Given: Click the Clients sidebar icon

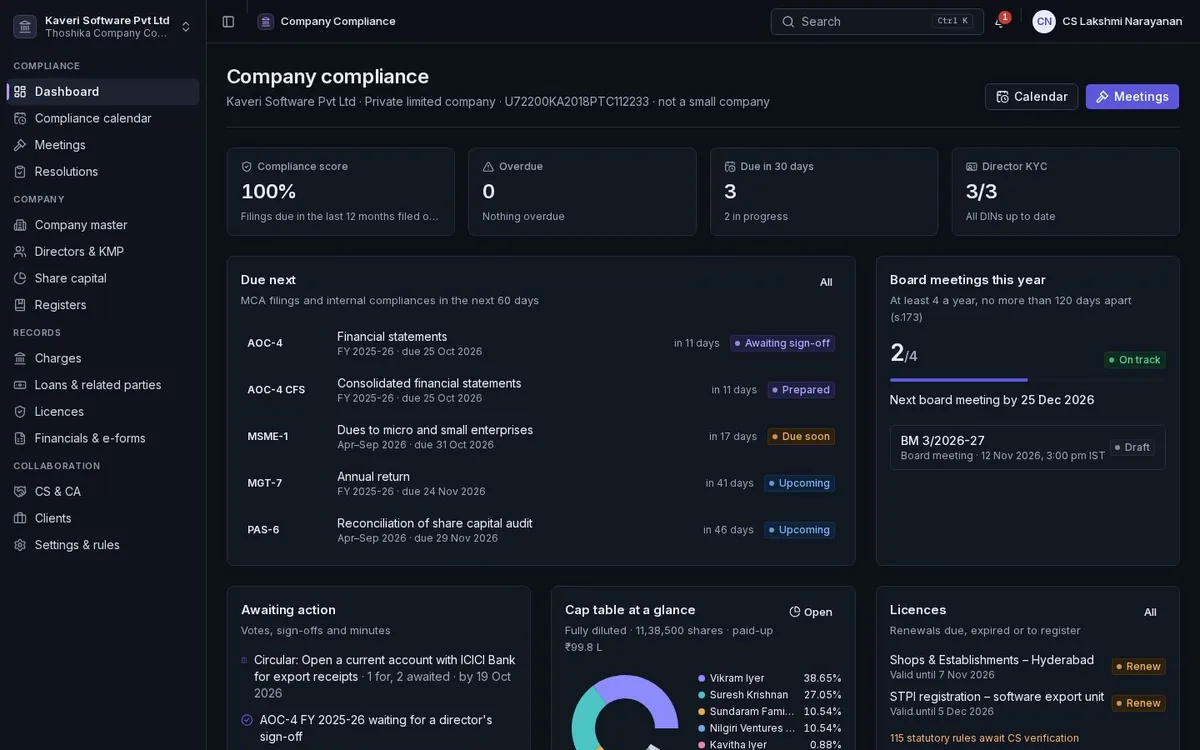Looking at the screenshot, I should pos(20,518).
